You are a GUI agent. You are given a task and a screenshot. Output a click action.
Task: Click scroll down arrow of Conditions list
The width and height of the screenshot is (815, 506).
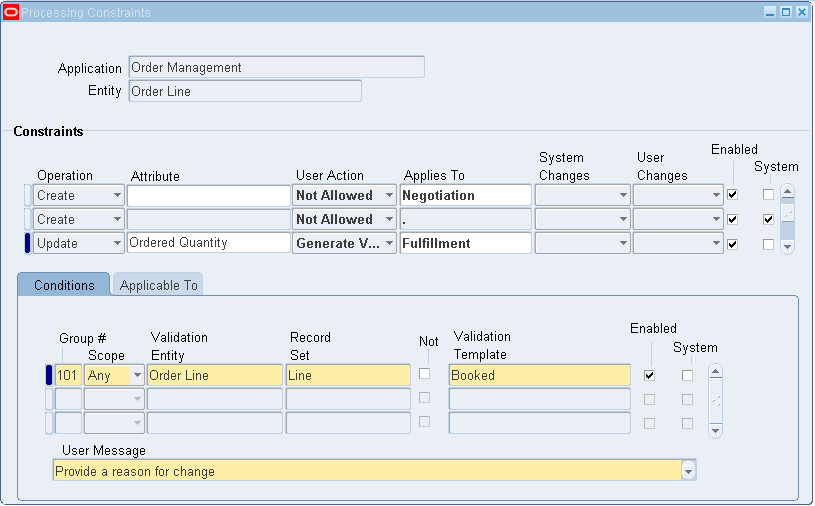tap(715, 430)
